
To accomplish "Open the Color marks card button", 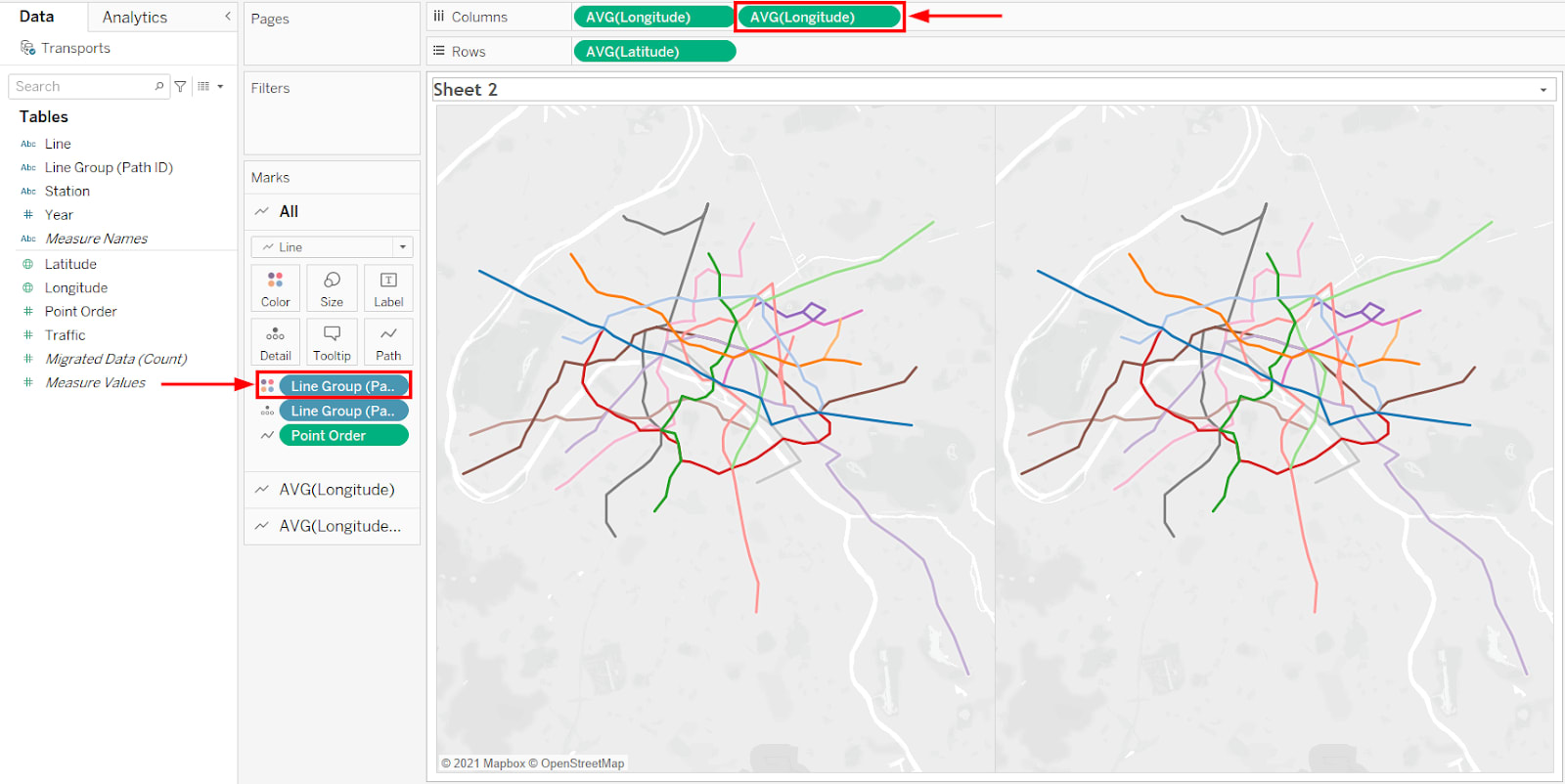I will 275,288.
